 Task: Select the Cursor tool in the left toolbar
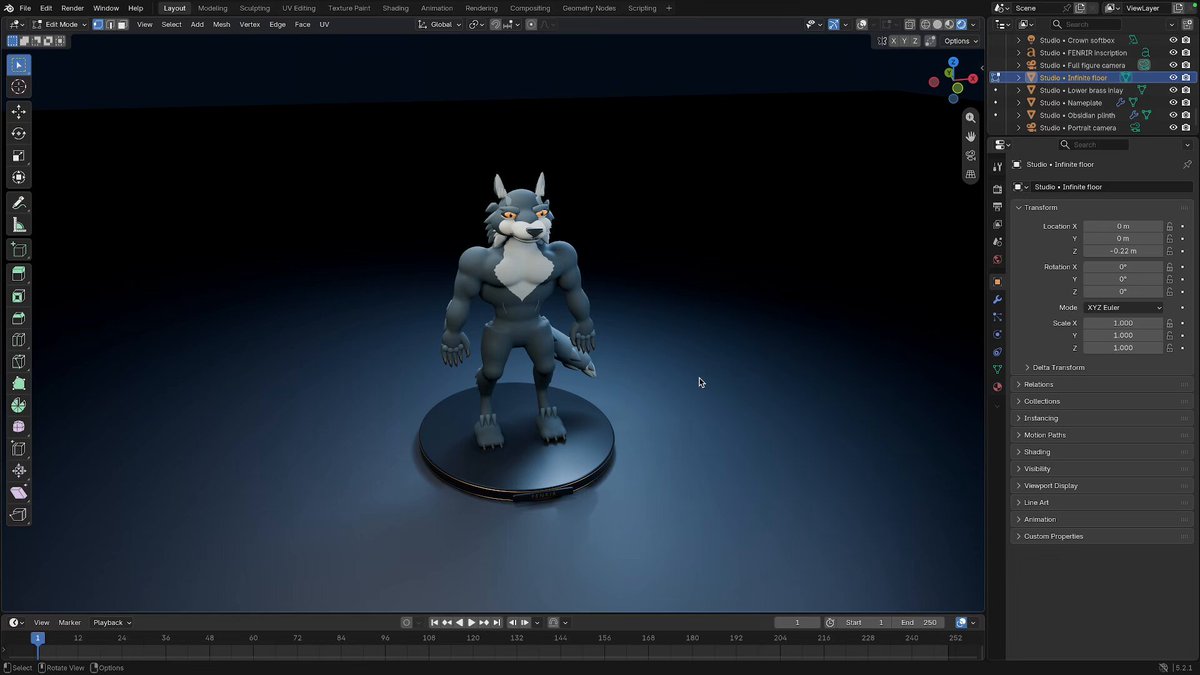tap(18, 87)
